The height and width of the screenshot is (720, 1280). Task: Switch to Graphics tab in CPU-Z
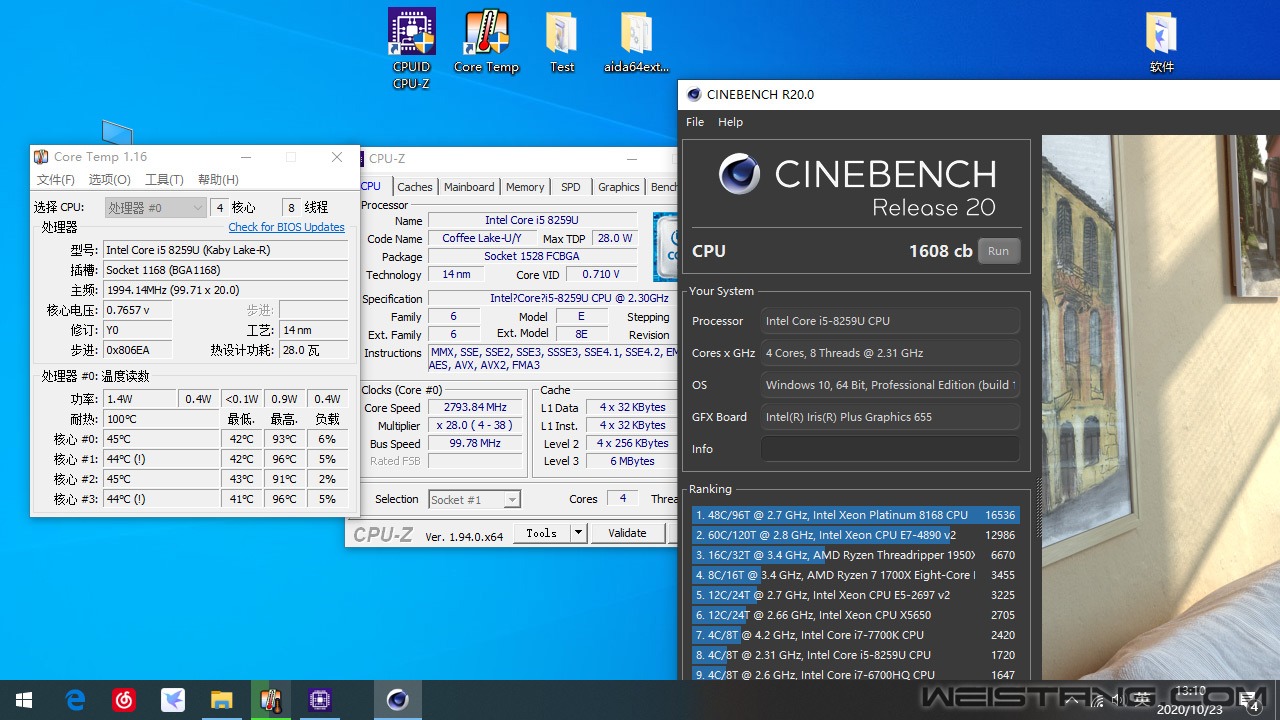click(619, 187)
